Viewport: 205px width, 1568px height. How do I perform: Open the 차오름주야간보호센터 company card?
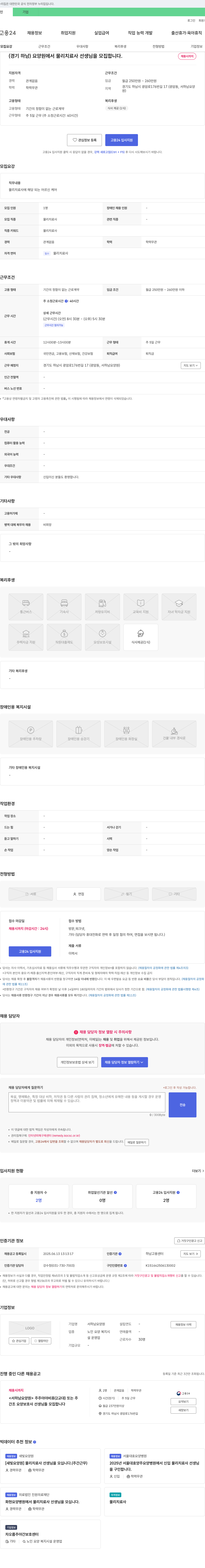(x=50, y=1534)
